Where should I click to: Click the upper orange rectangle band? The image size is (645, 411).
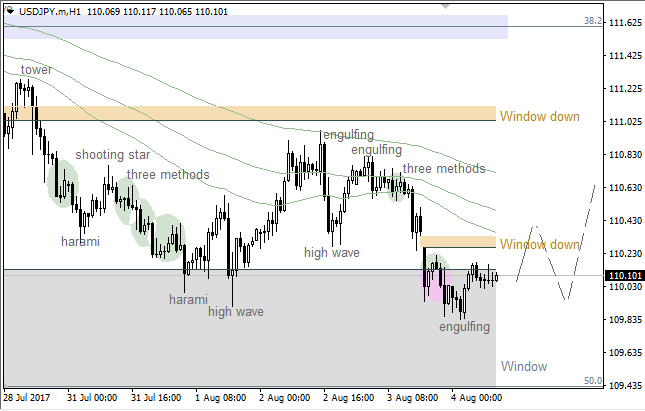point(250,113)
